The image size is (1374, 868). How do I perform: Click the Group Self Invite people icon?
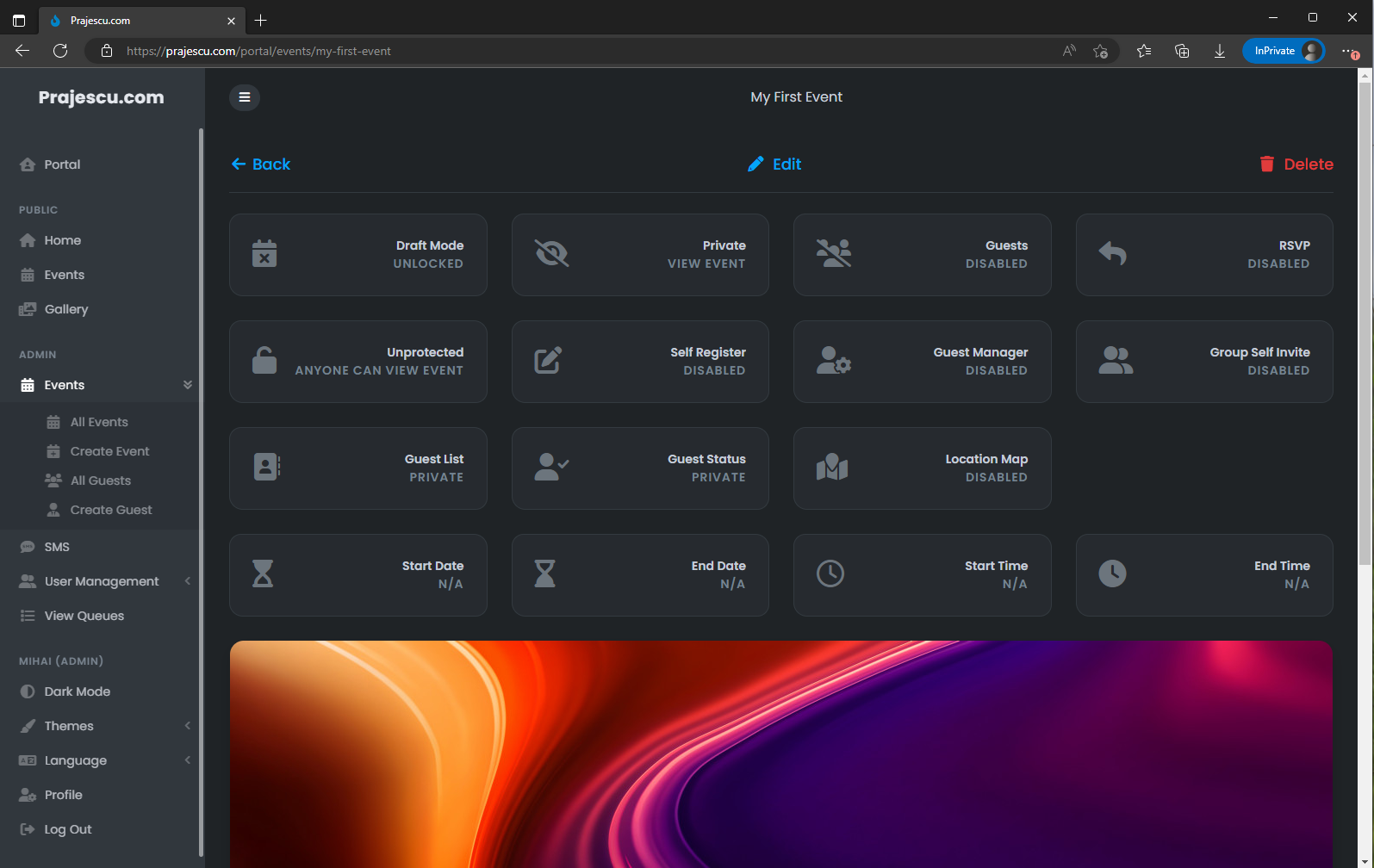1116,360
